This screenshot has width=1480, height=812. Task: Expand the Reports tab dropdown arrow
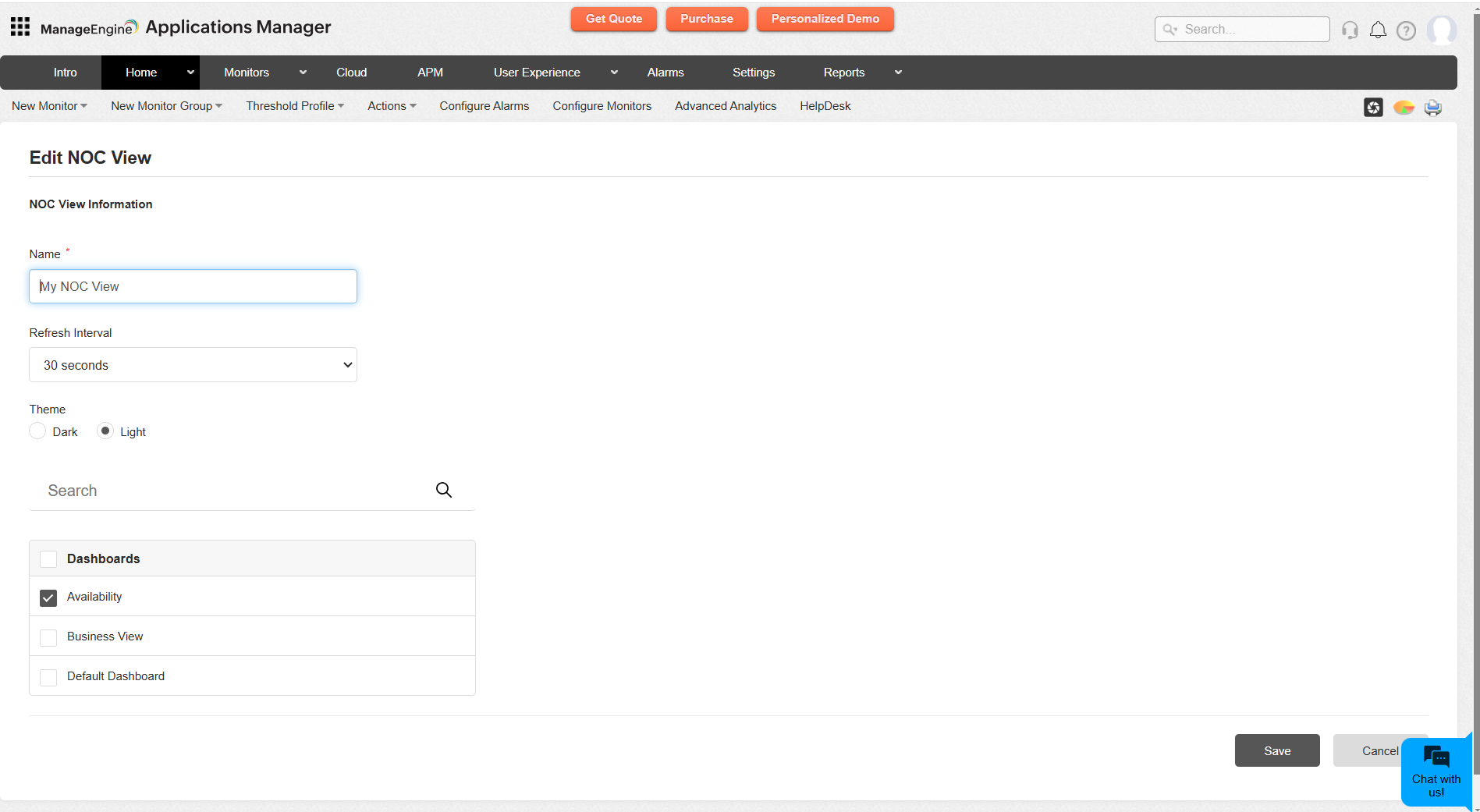pyautogui.click(x=898, y=73)
